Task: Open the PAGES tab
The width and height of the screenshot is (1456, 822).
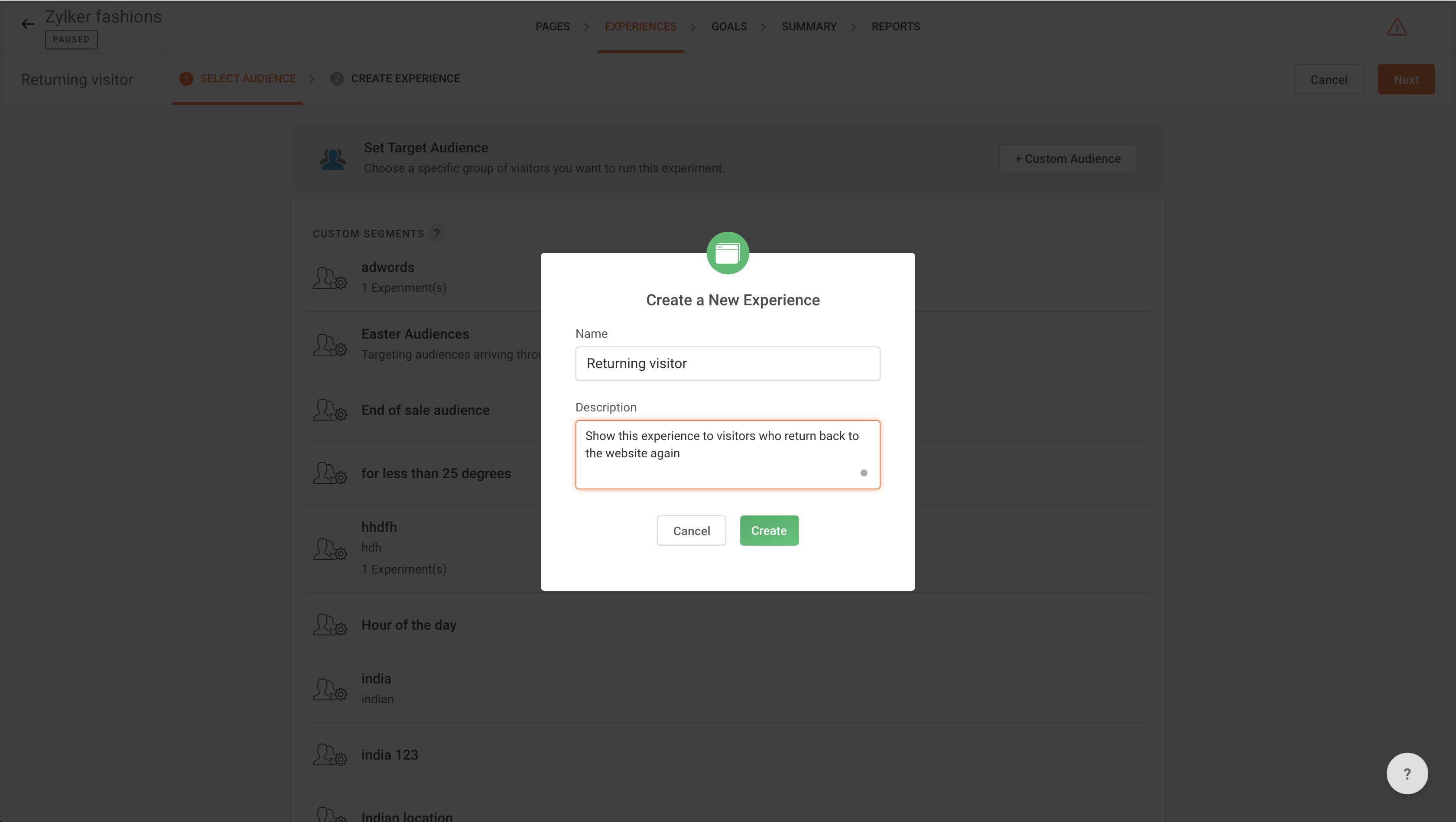Action: coord(552,26)
